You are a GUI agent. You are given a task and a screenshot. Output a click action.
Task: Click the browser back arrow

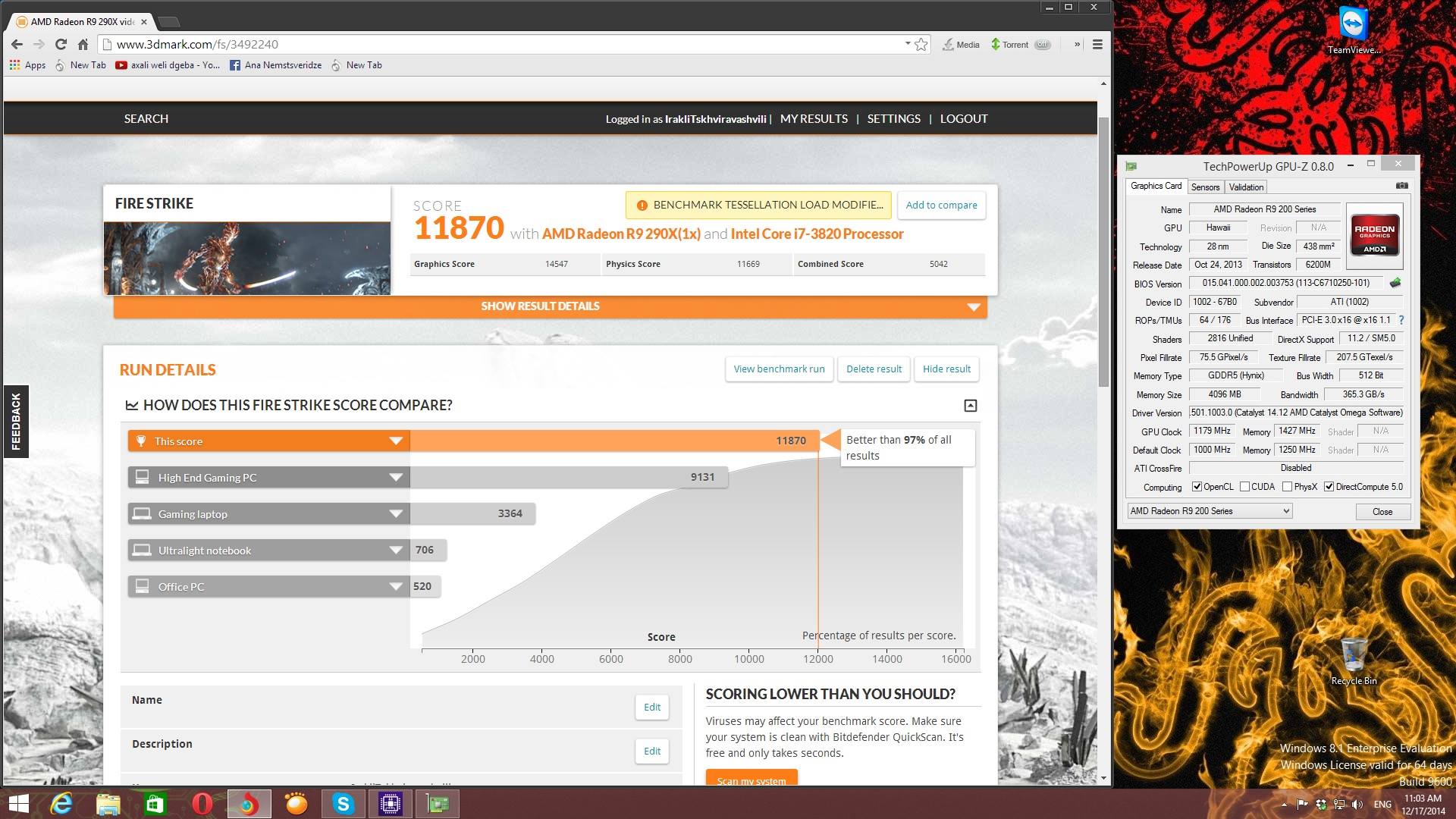(x=17, y=45)
